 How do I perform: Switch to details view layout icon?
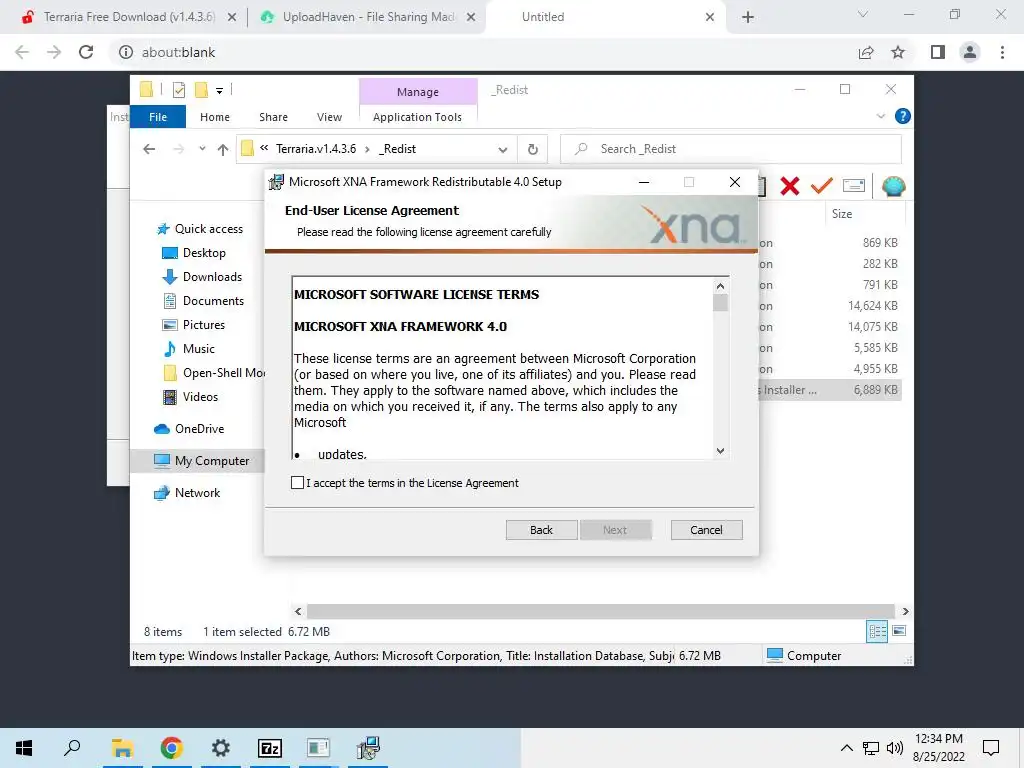(877, 631)
